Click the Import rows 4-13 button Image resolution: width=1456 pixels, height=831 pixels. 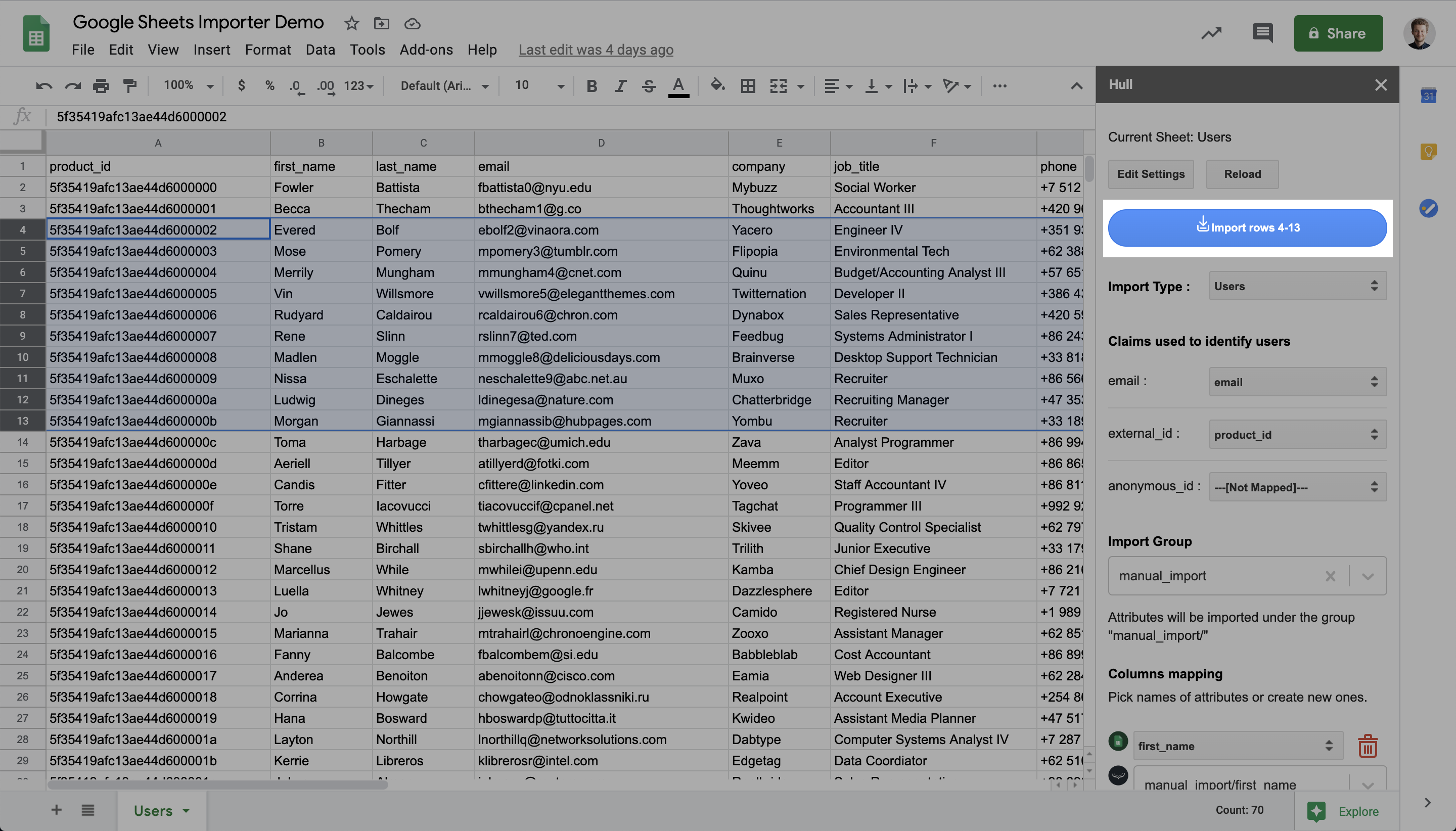point(1247,228)
